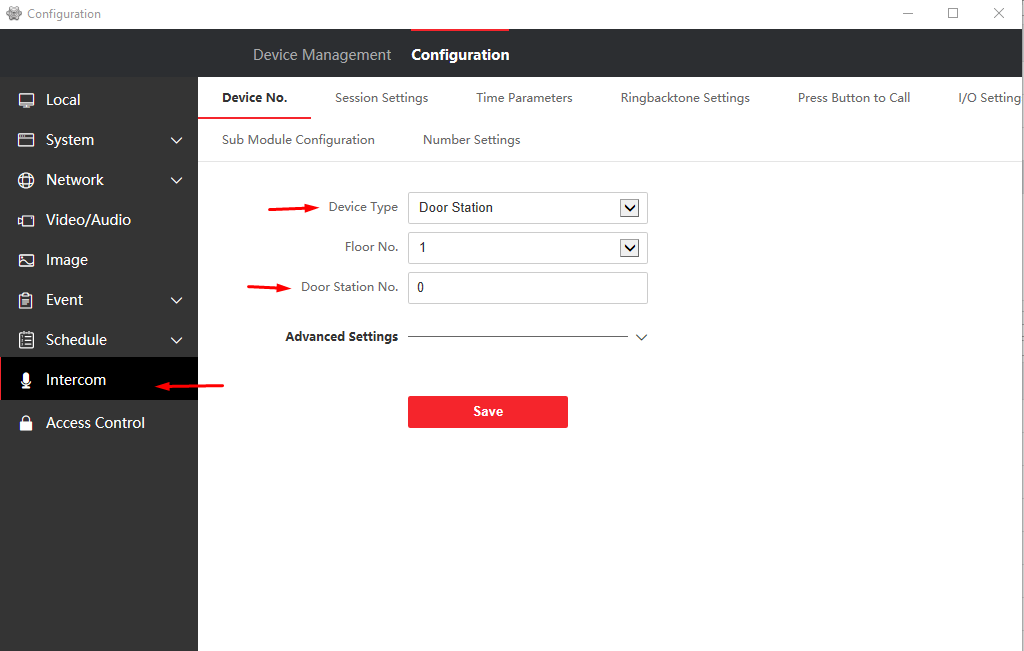Image resolution: width=1024 pixels, height=651 pixels.
Task: Click the red Save button
Action: [488, 411]
